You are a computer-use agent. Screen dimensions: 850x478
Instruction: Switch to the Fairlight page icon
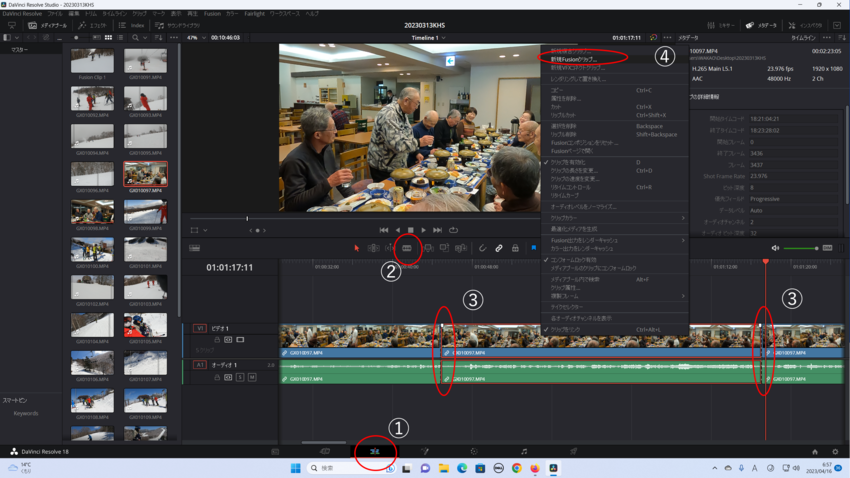pos(524,451)
